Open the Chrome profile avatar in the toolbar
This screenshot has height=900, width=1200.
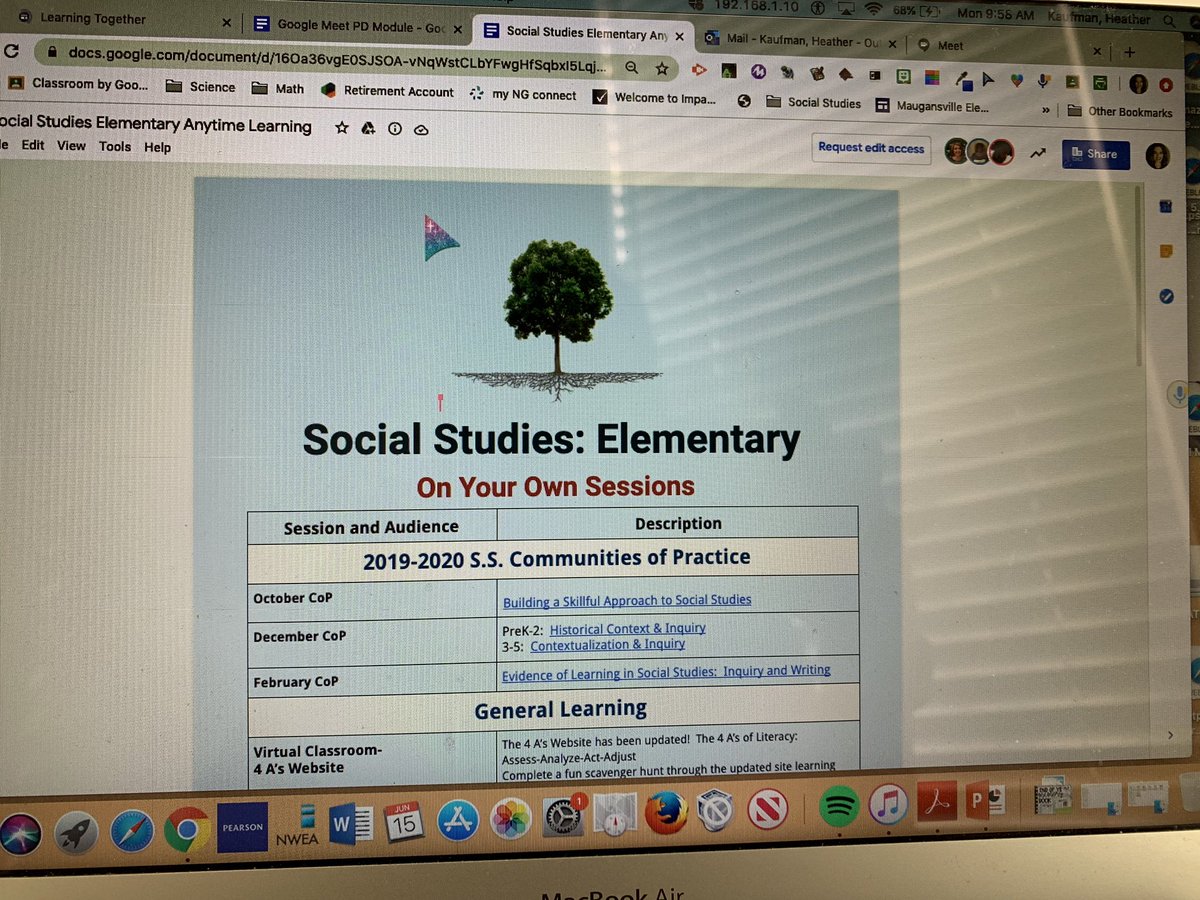point(1139,84)
